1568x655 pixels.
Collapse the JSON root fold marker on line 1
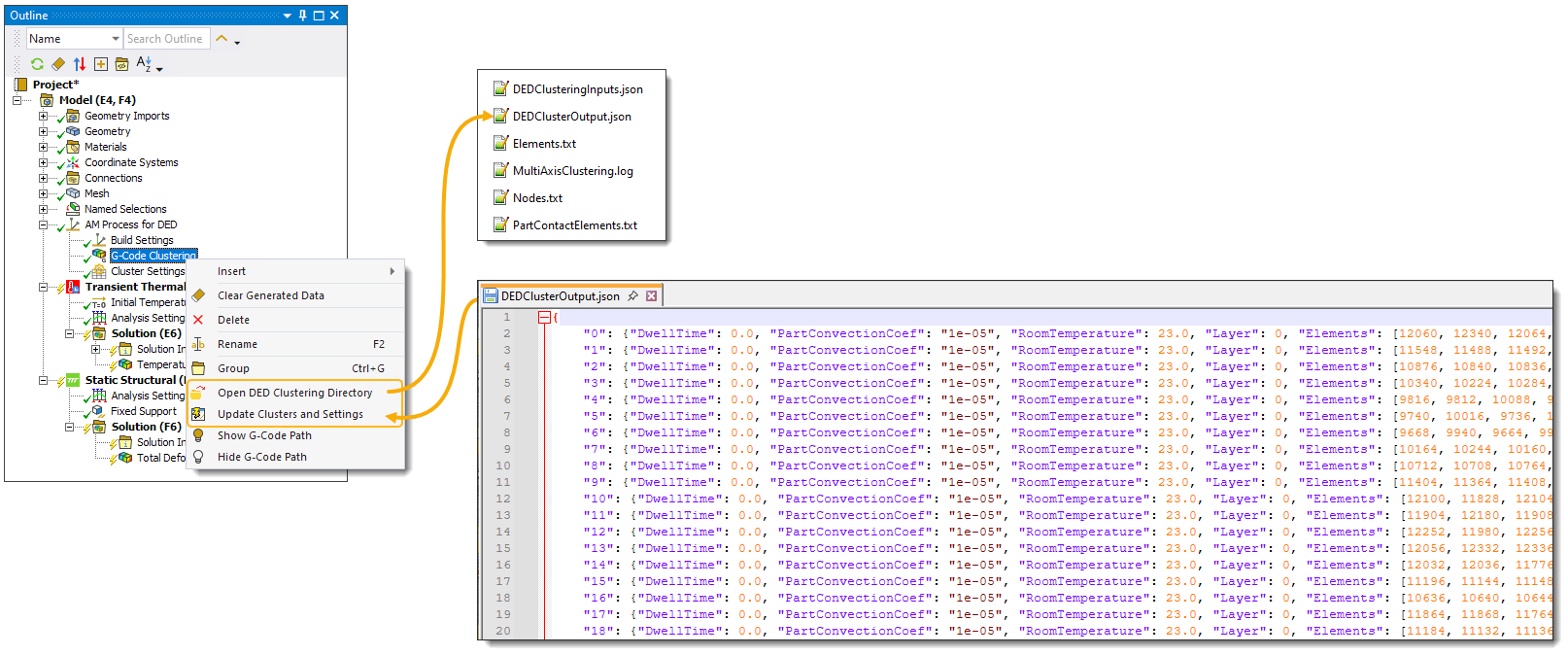pyautogui.click(x=544, y=317)
